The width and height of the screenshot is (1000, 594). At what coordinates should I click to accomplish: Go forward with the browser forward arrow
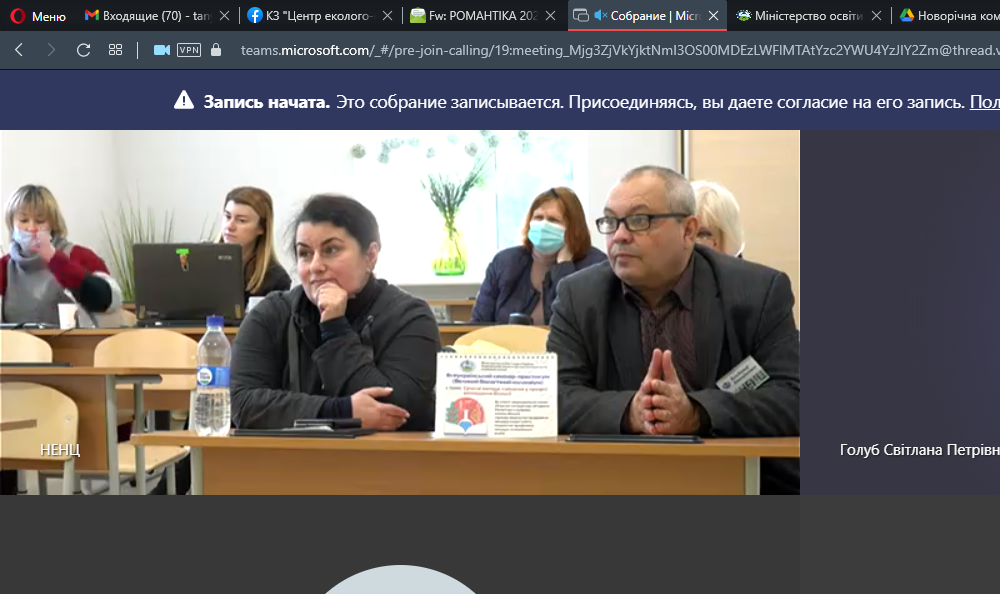tap(51, 50)
